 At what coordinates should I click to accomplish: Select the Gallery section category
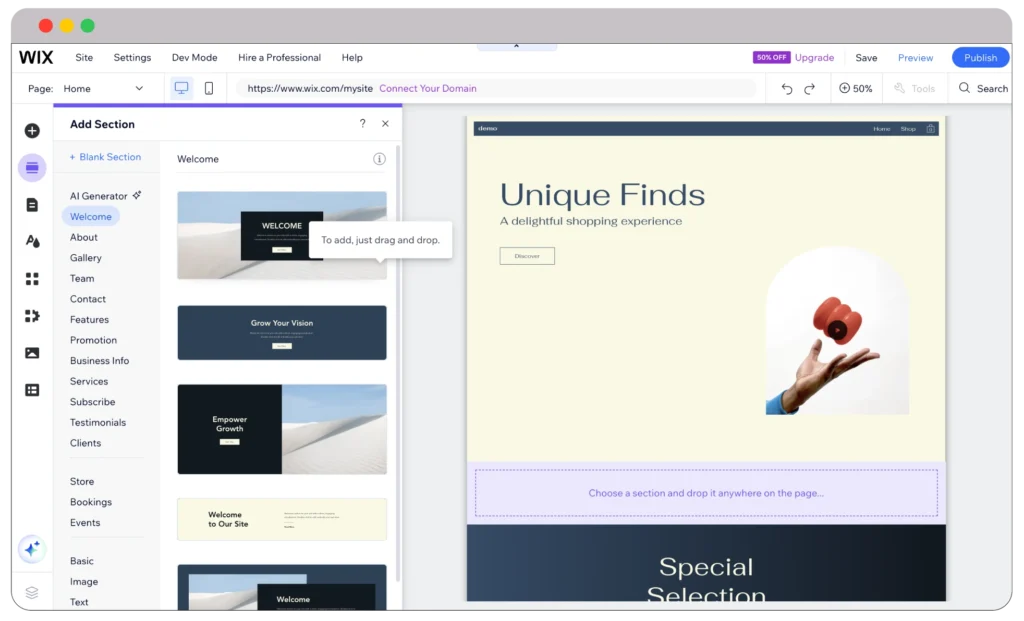86,258
